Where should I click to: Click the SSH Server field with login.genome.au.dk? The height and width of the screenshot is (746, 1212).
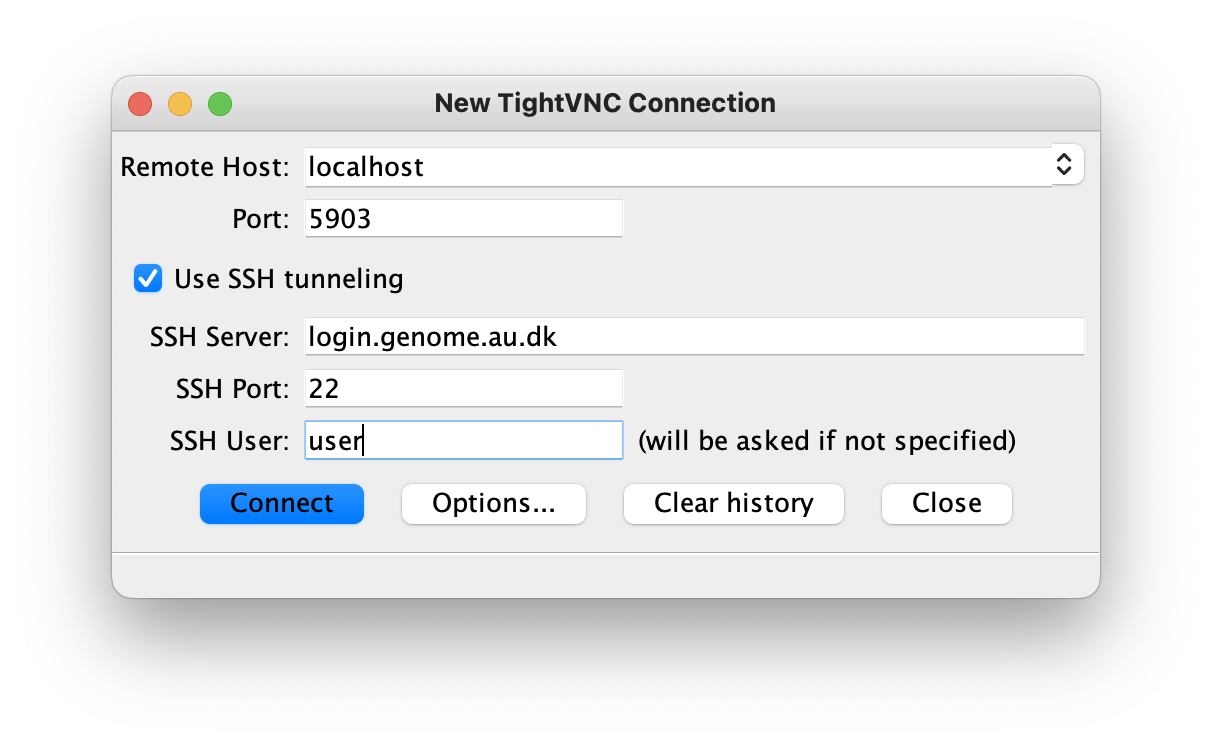694,337
